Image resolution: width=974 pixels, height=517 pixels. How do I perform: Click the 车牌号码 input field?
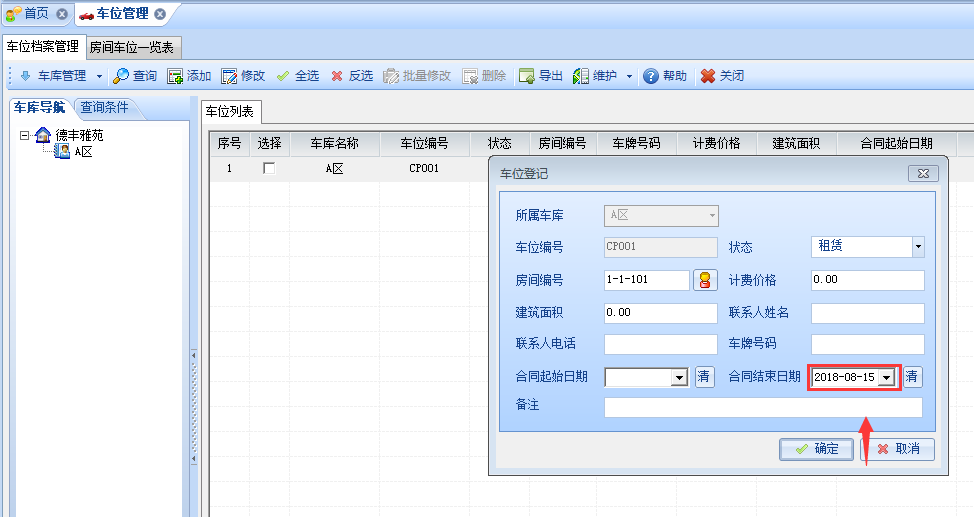(x=868, y=344)
